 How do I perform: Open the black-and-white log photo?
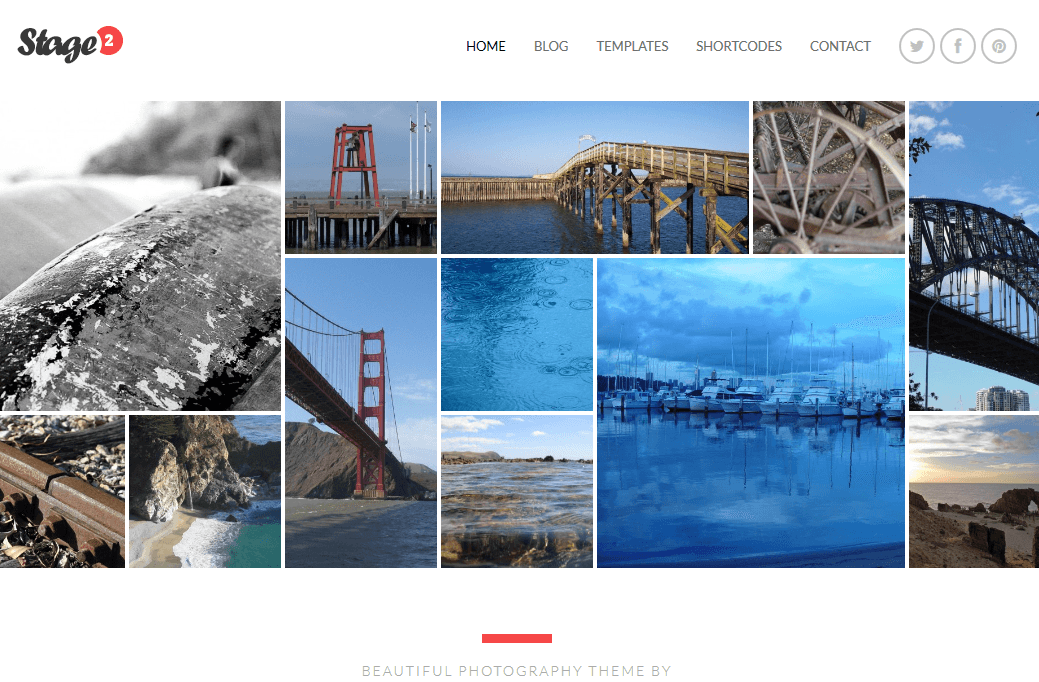point(140,256)
